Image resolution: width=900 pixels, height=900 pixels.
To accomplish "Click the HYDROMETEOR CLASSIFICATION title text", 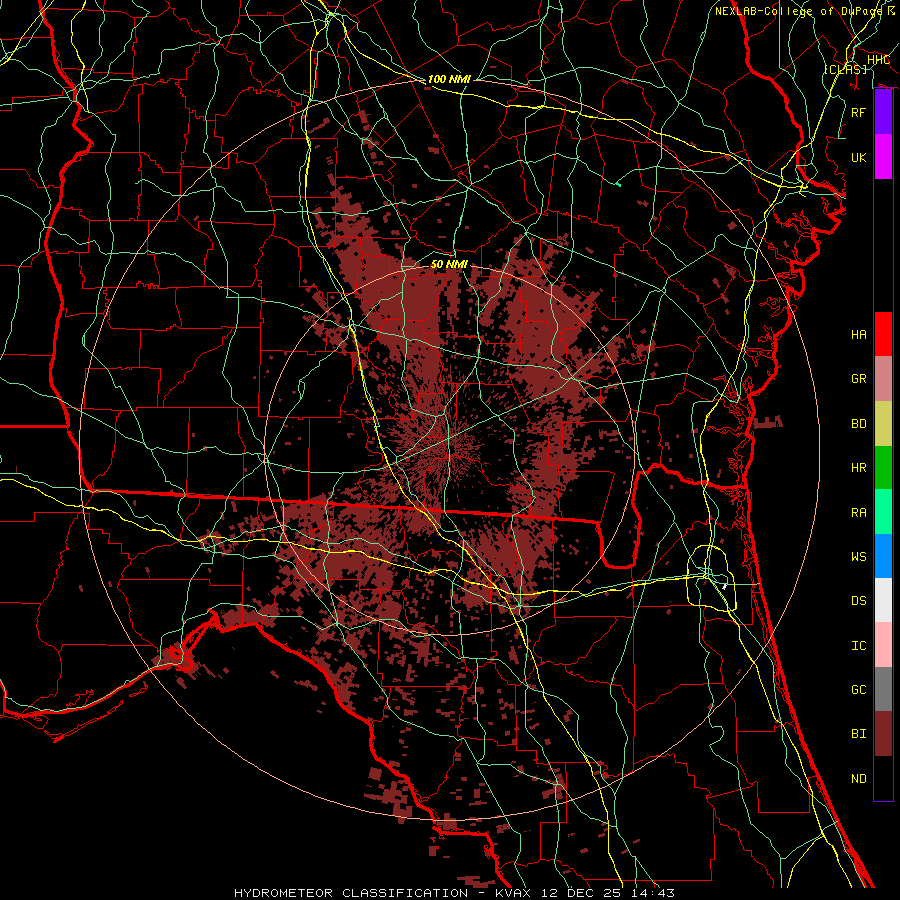I will [351, 893].
